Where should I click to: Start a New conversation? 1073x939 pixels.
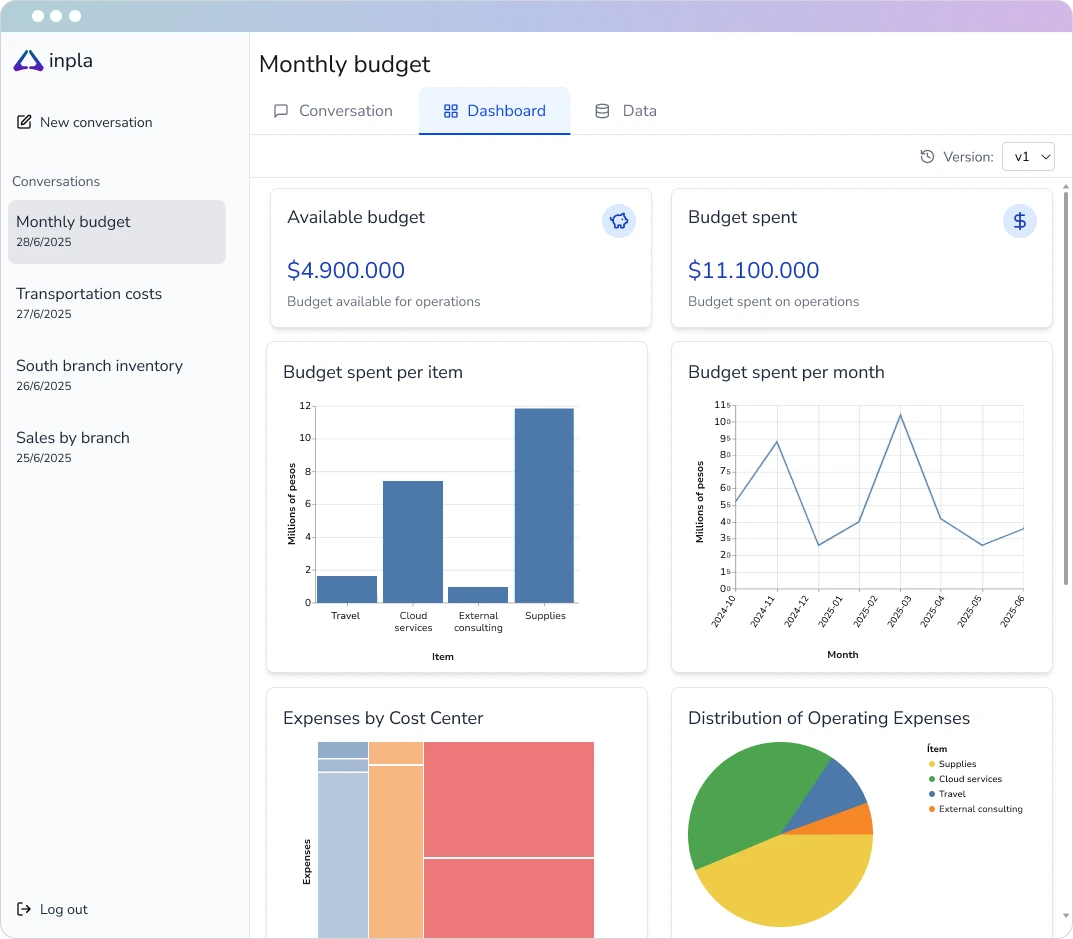coord(85,122)
